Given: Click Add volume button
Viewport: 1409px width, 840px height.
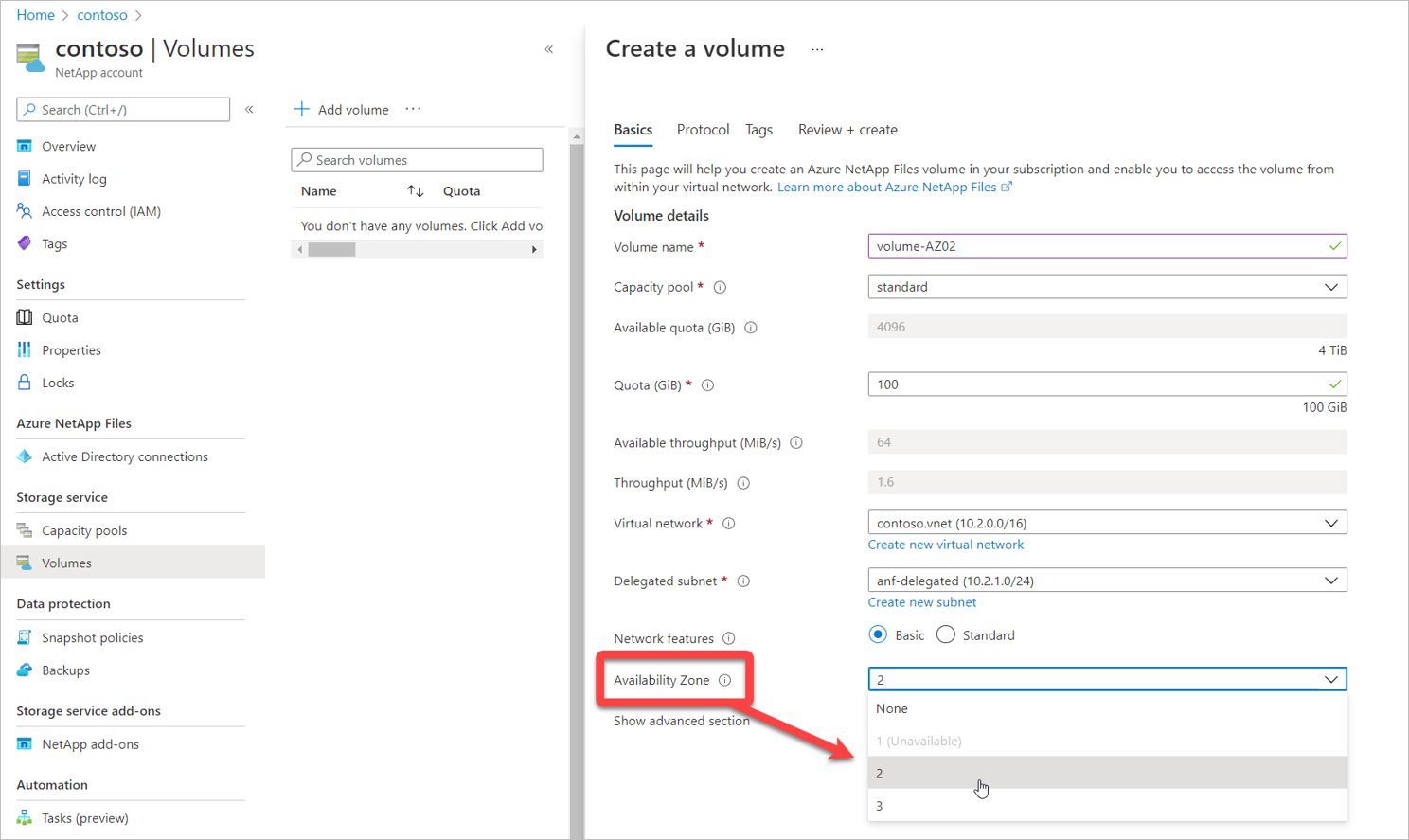Looking at the screenshot, I should 342,110.
